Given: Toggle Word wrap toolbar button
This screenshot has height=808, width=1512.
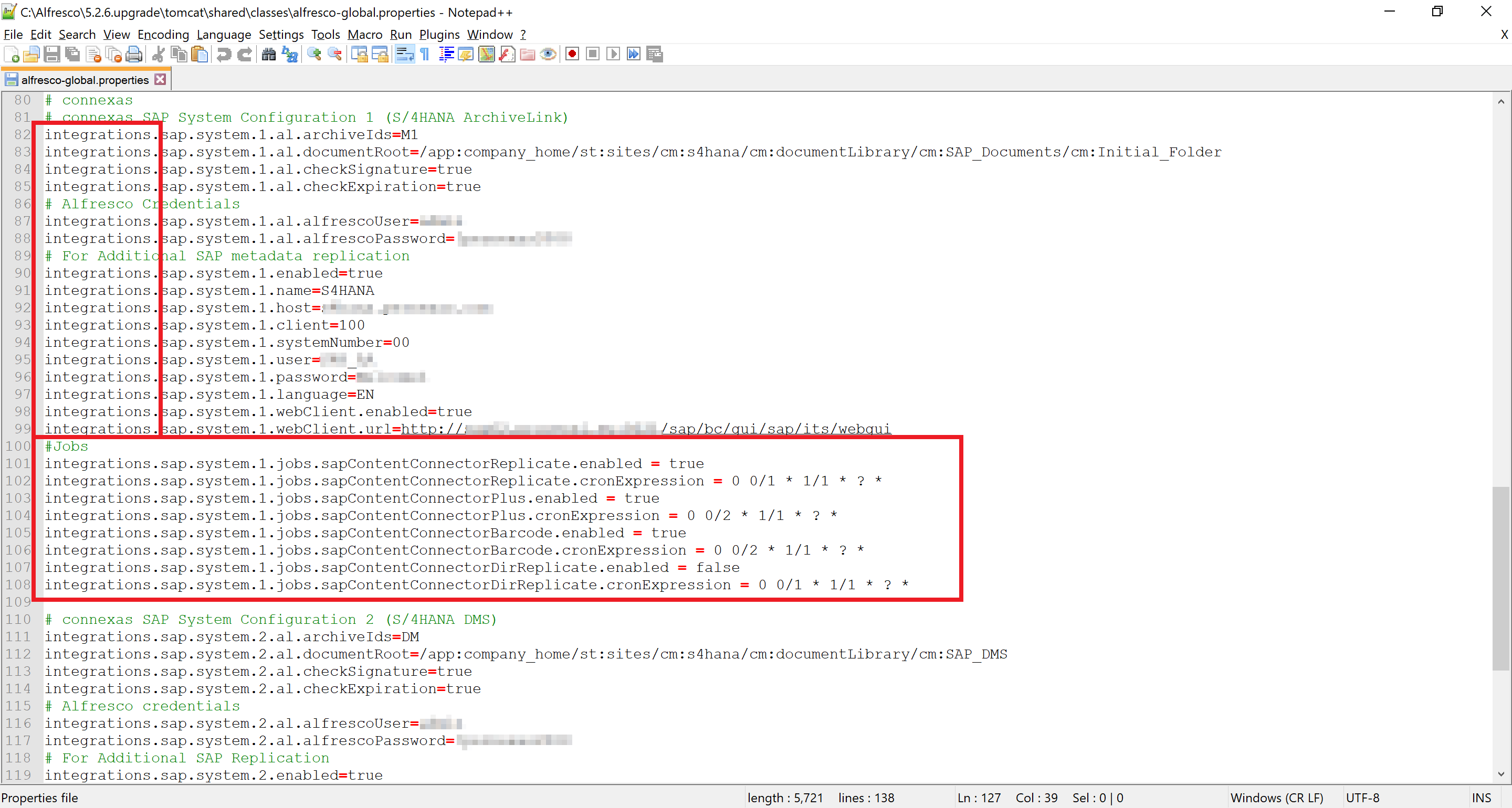Looking at the screenshot, I should coord(404,55).
